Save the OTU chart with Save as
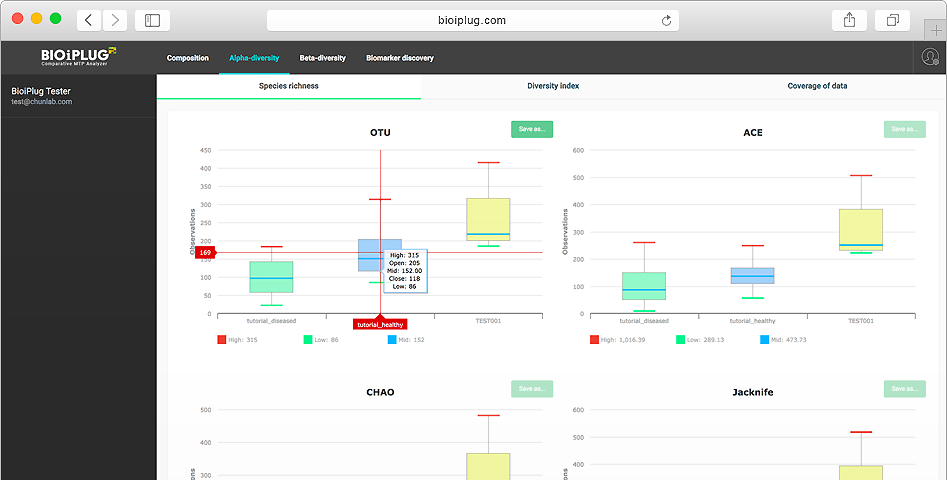 click(x=532, y=129)
